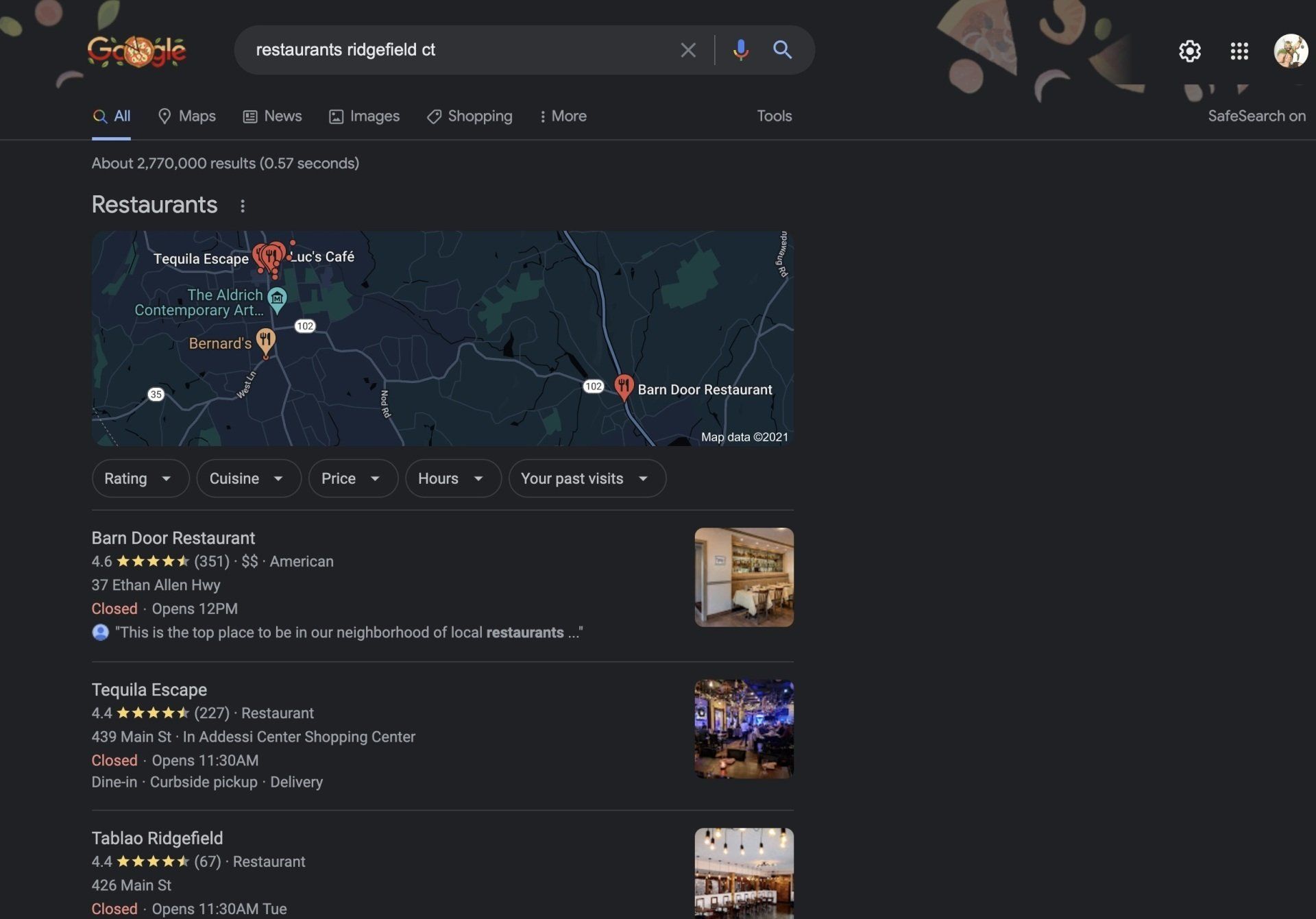Expand the Rating filter dropdown

140,478
